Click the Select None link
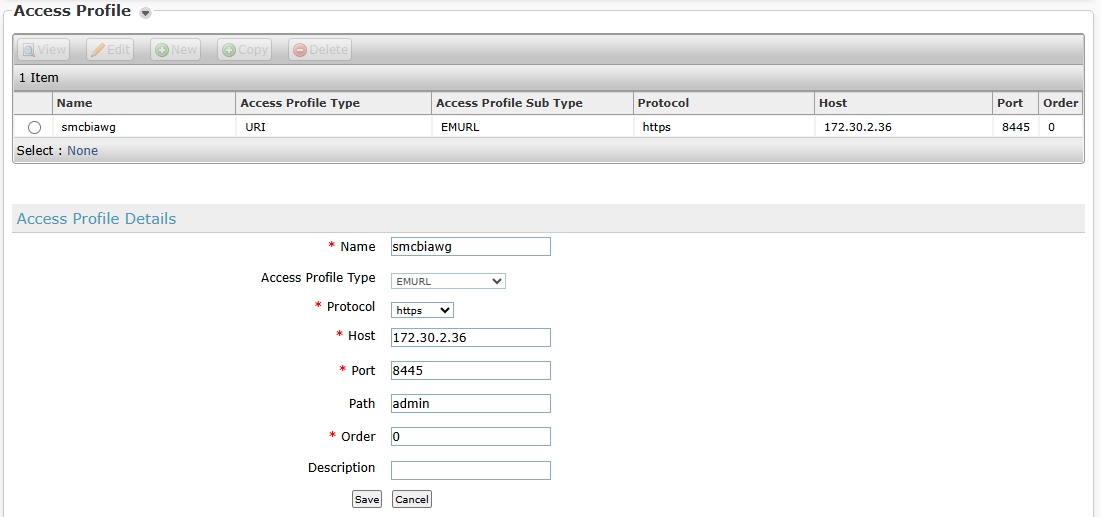The height and width of the screenshot is (517, 1101). click(x=82, y=151)
